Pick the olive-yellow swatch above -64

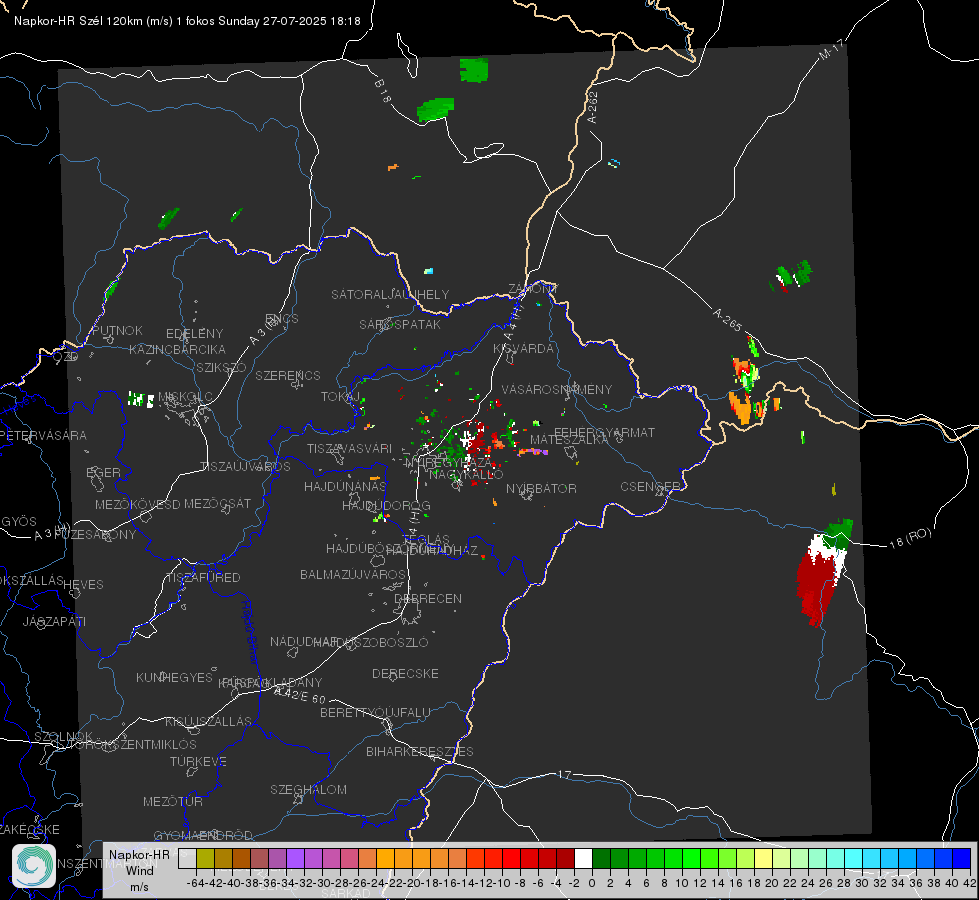coord(205,858)
